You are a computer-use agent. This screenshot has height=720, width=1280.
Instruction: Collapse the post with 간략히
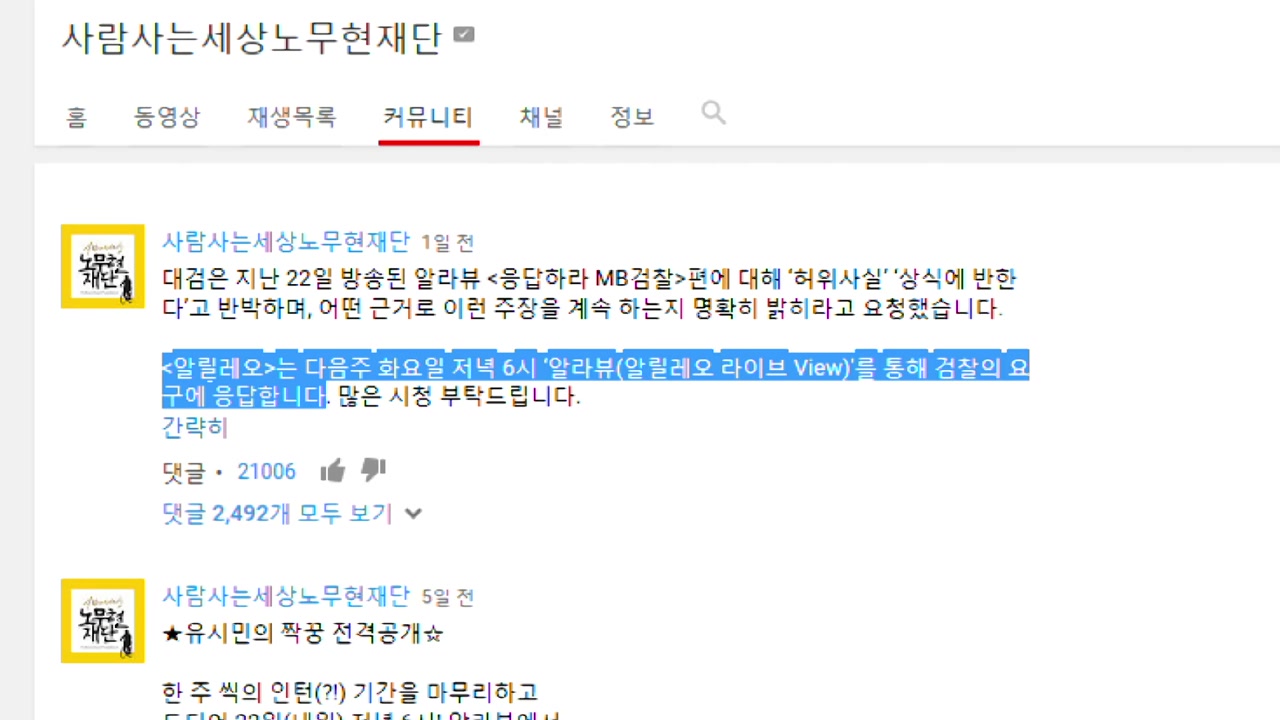coord(195,428)
